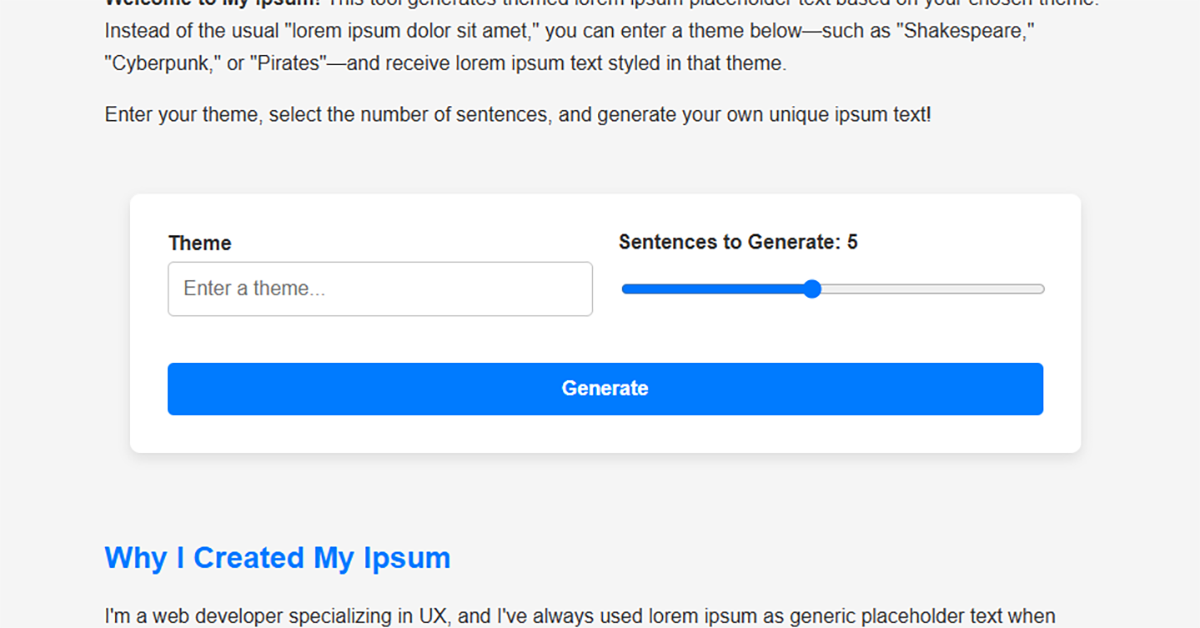Screen dimensions: 1200x628
Task: Click the "Enter your theme" instruction paragraph
Action: click(517, 115)
